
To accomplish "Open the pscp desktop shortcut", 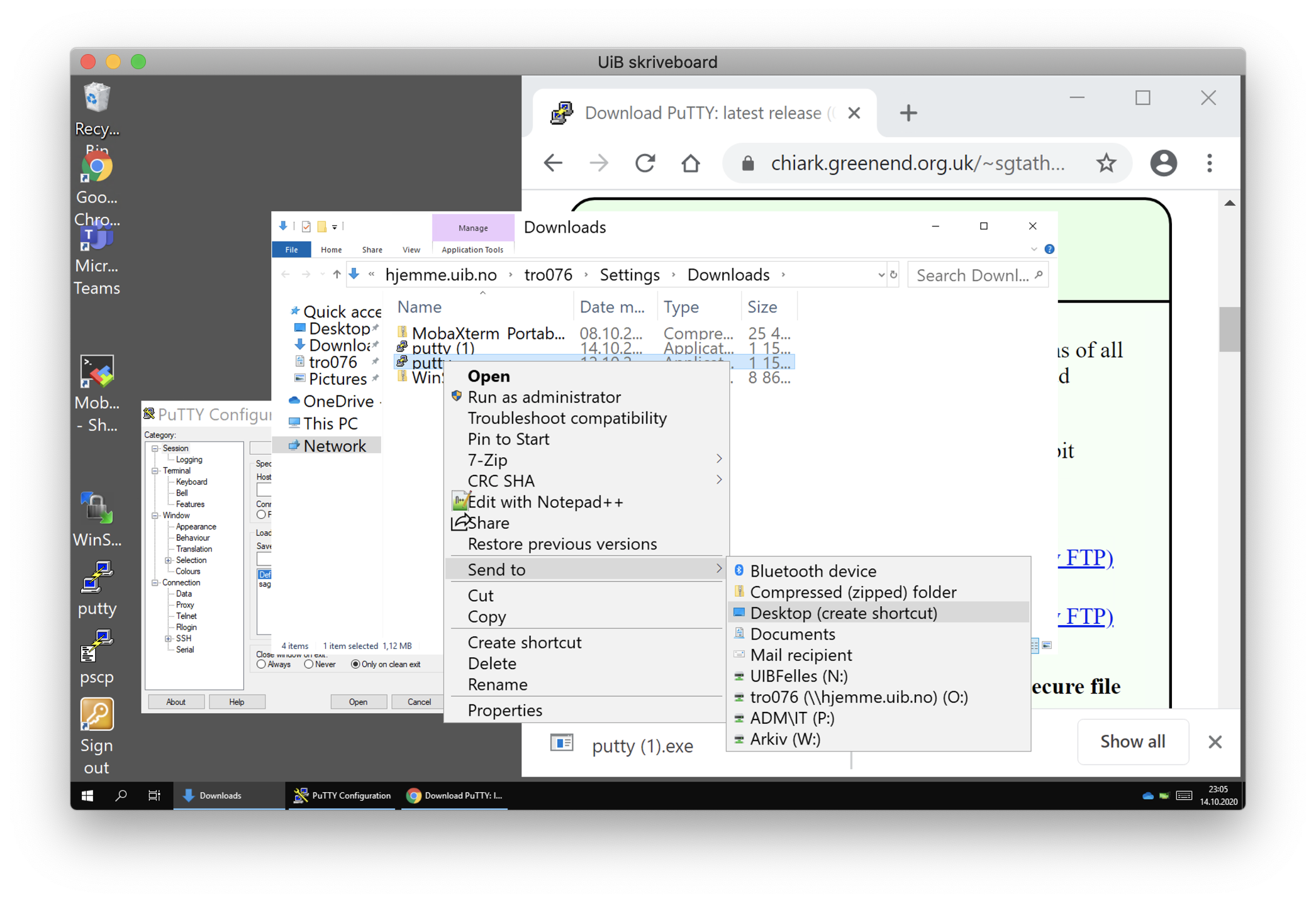I will click(x=97, y=648).
